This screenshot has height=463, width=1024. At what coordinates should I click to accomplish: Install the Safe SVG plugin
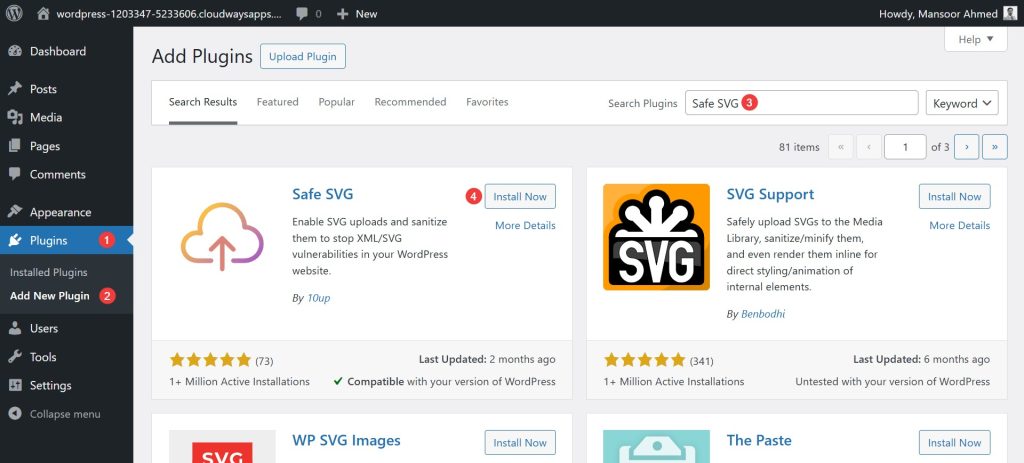pos(520,197)
